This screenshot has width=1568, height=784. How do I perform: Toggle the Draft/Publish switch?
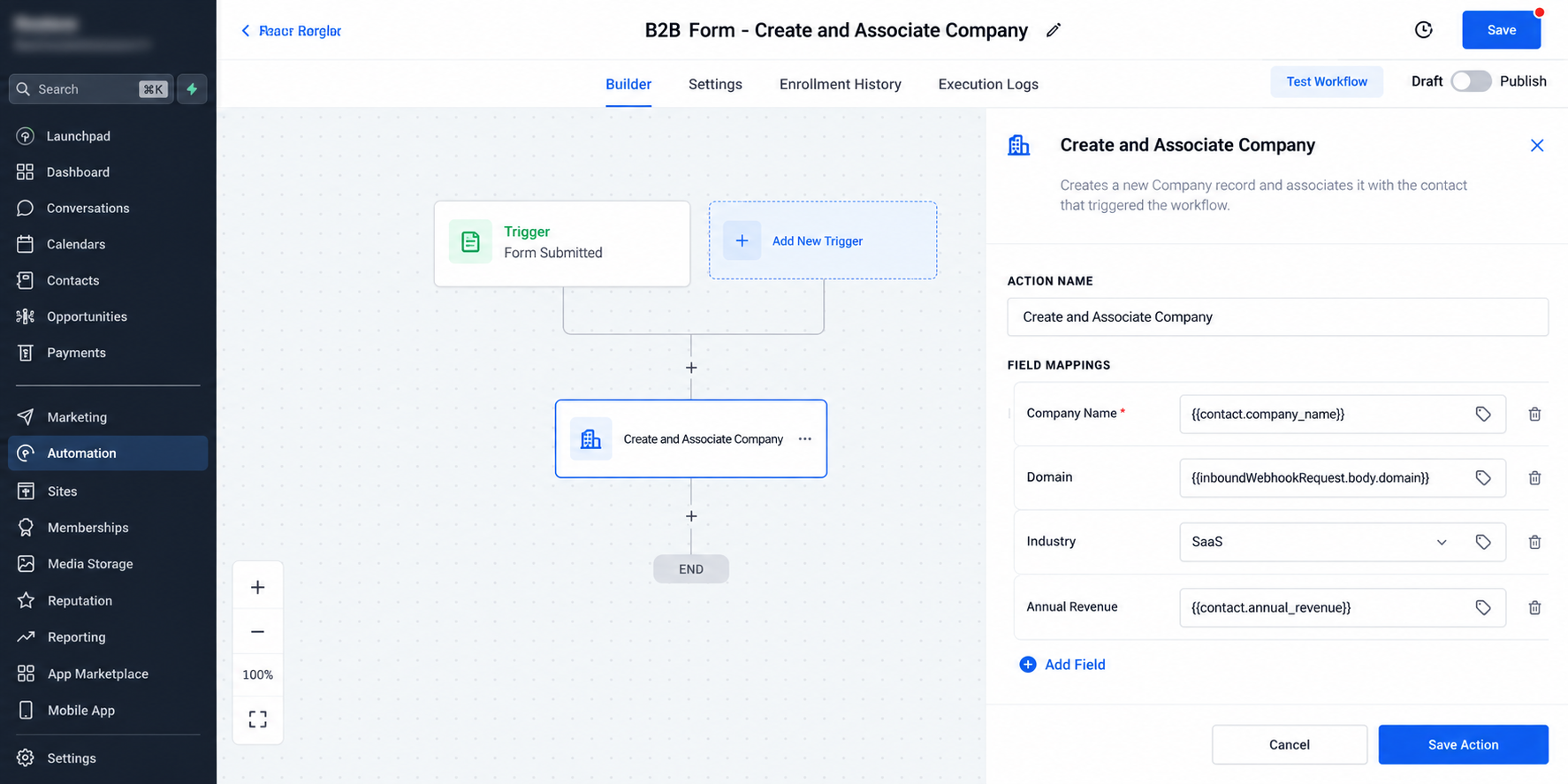tap(1471, 81)
